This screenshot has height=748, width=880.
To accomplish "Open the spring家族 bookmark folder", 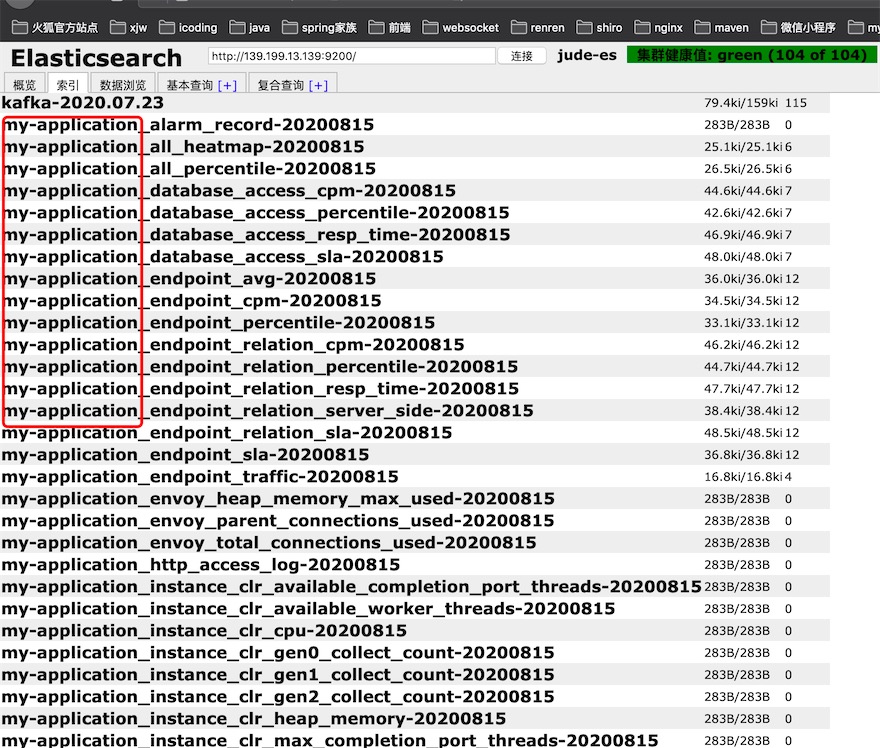I will 319,27.
